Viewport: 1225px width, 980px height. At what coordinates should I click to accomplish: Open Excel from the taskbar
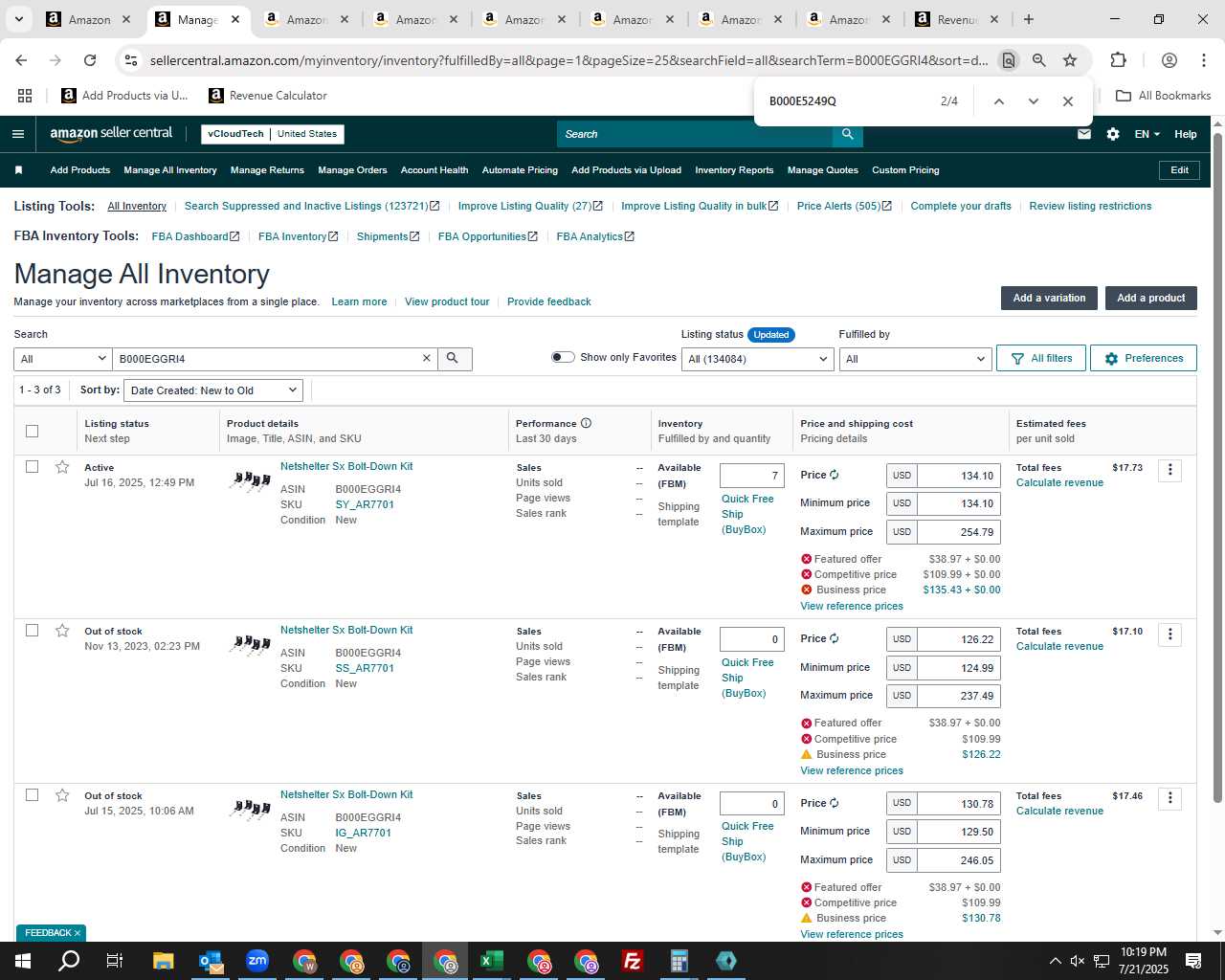click(x=492, y=961)
